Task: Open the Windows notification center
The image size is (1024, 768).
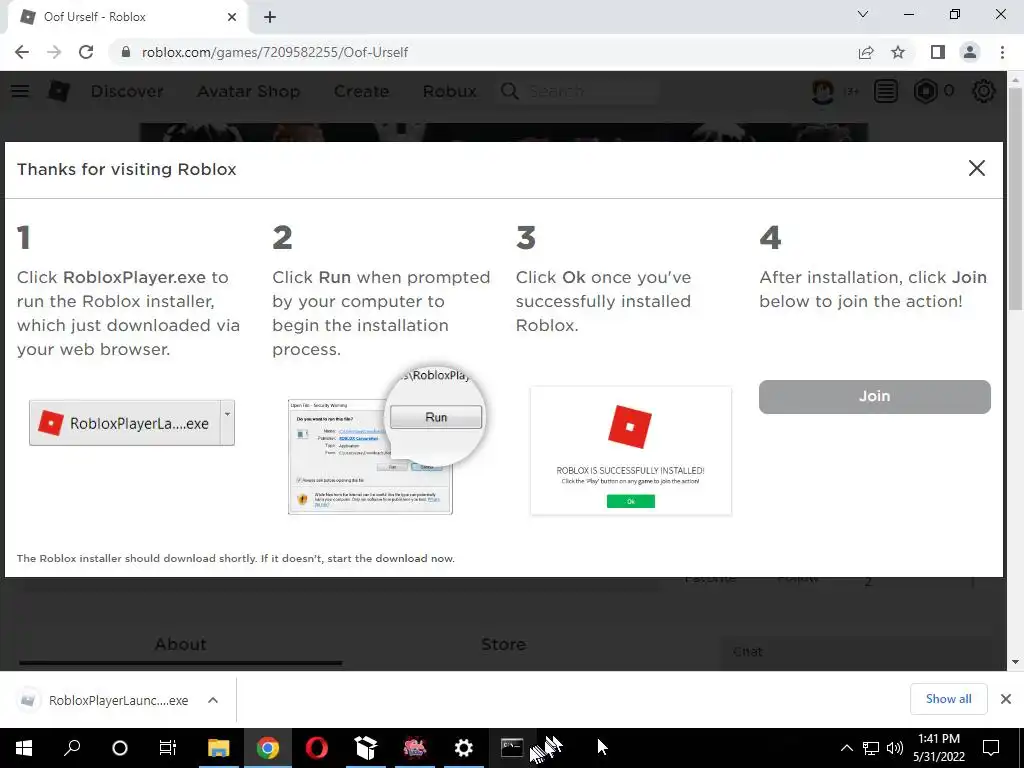Action: coord(991,748)
